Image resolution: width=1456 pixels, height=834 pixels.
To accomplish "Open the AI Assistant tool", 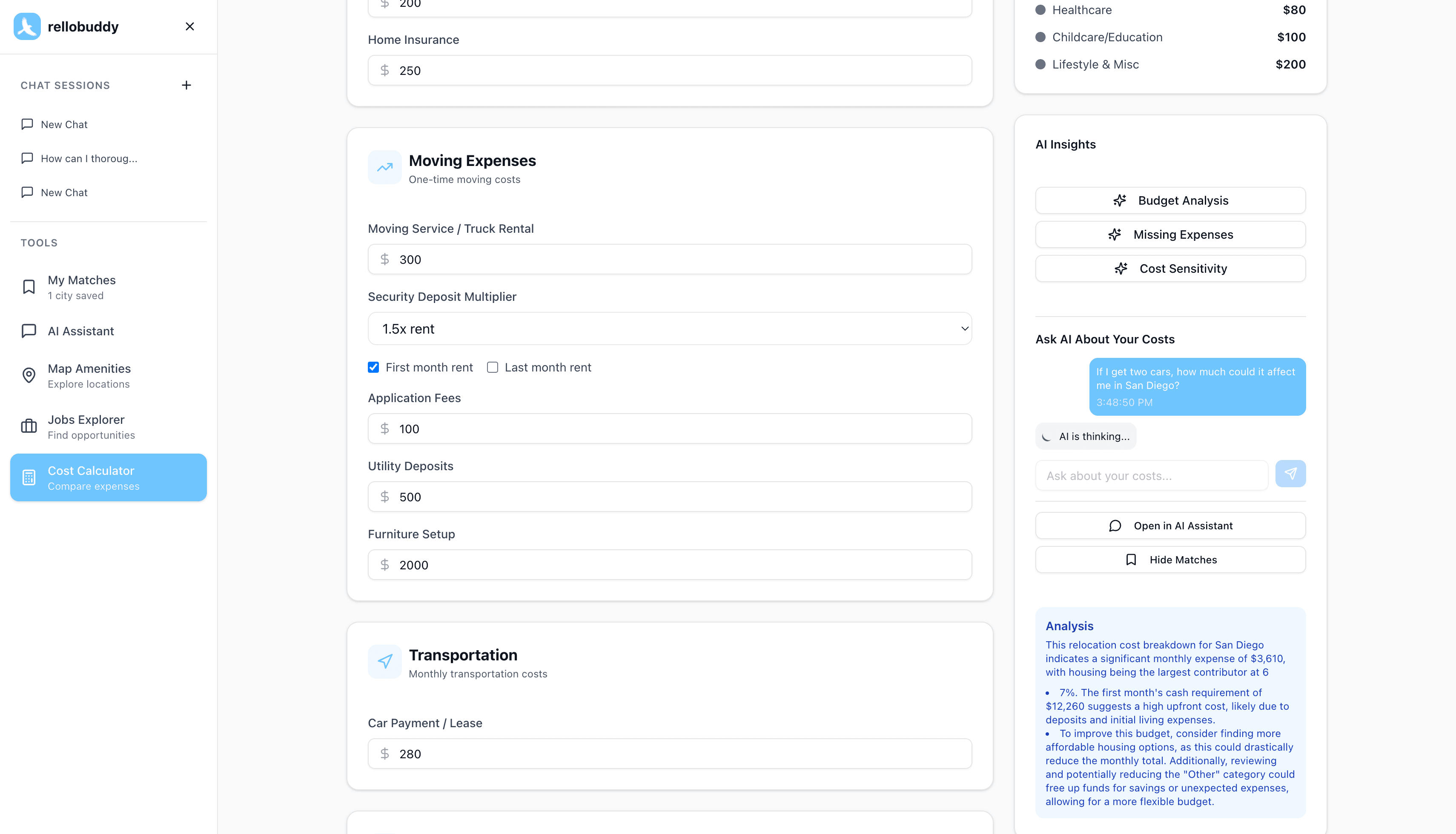I will 81,331.
